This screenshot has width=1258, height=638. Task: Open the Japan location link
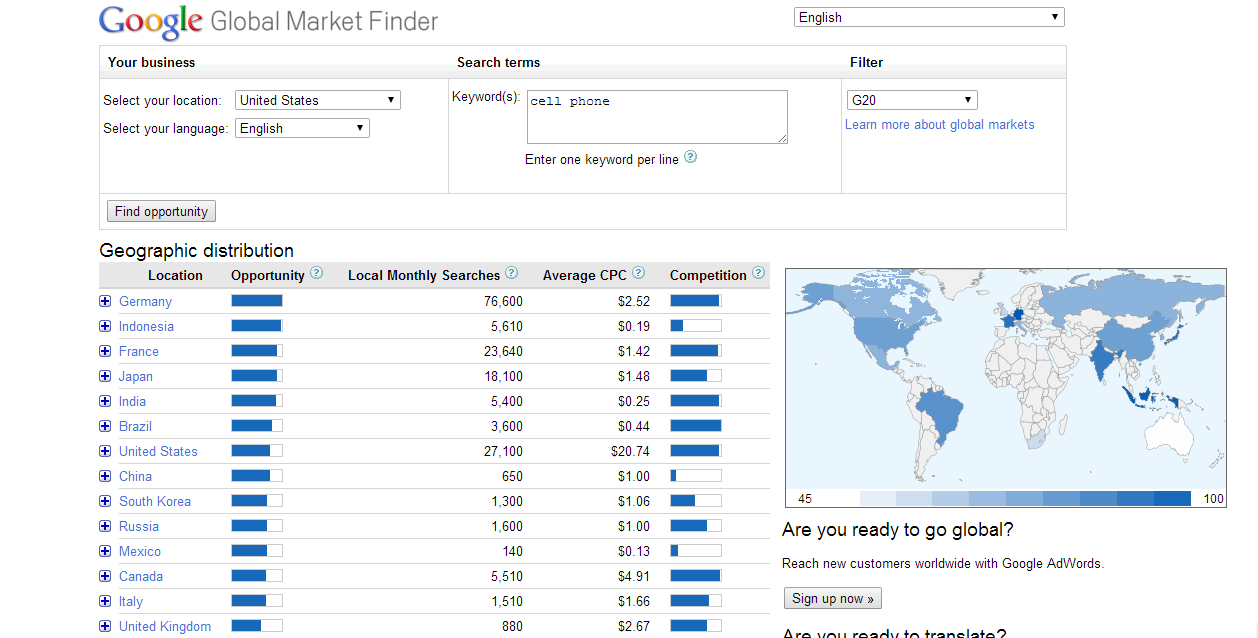[x=136, y=376]
